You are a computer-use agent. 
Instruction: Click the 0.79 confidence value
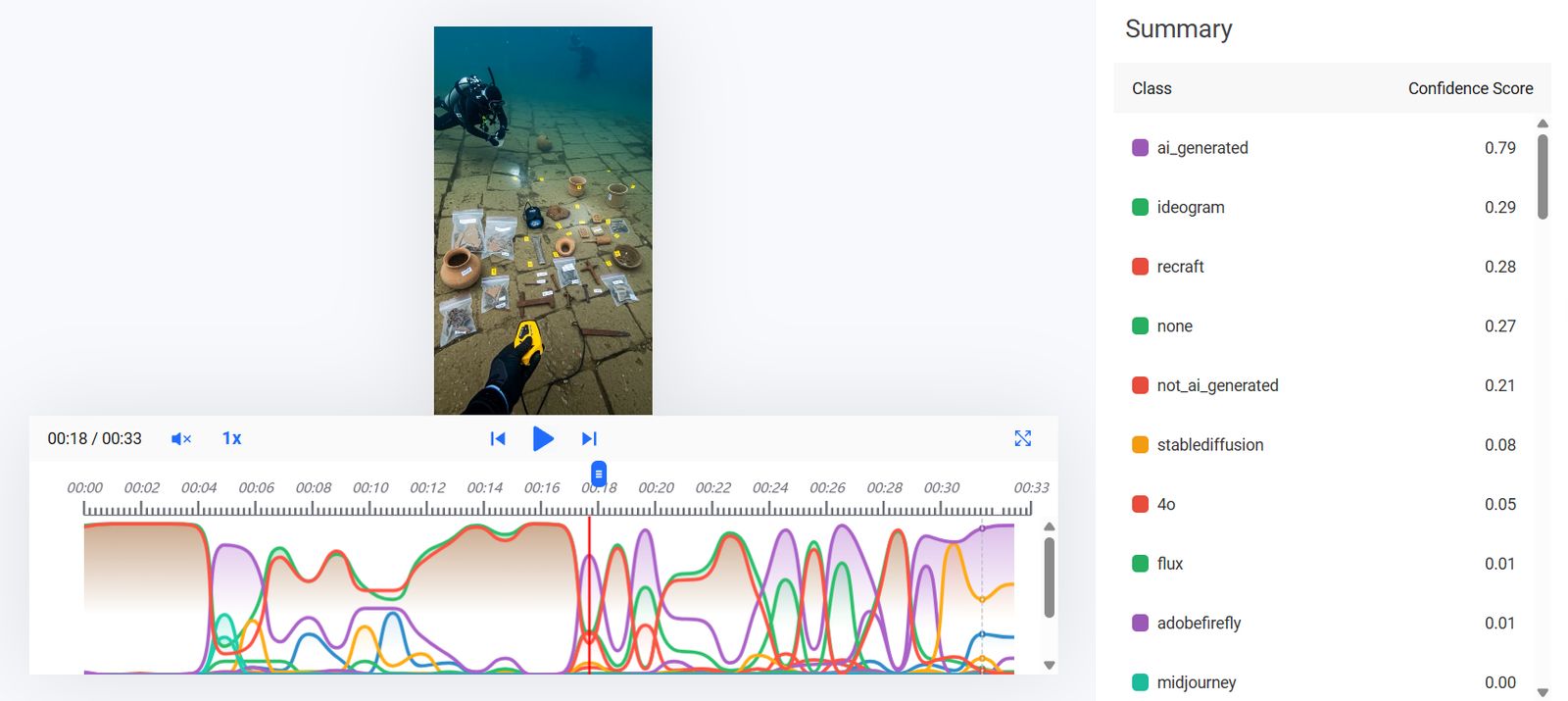pyautogui.click(x=1499, y=148)
